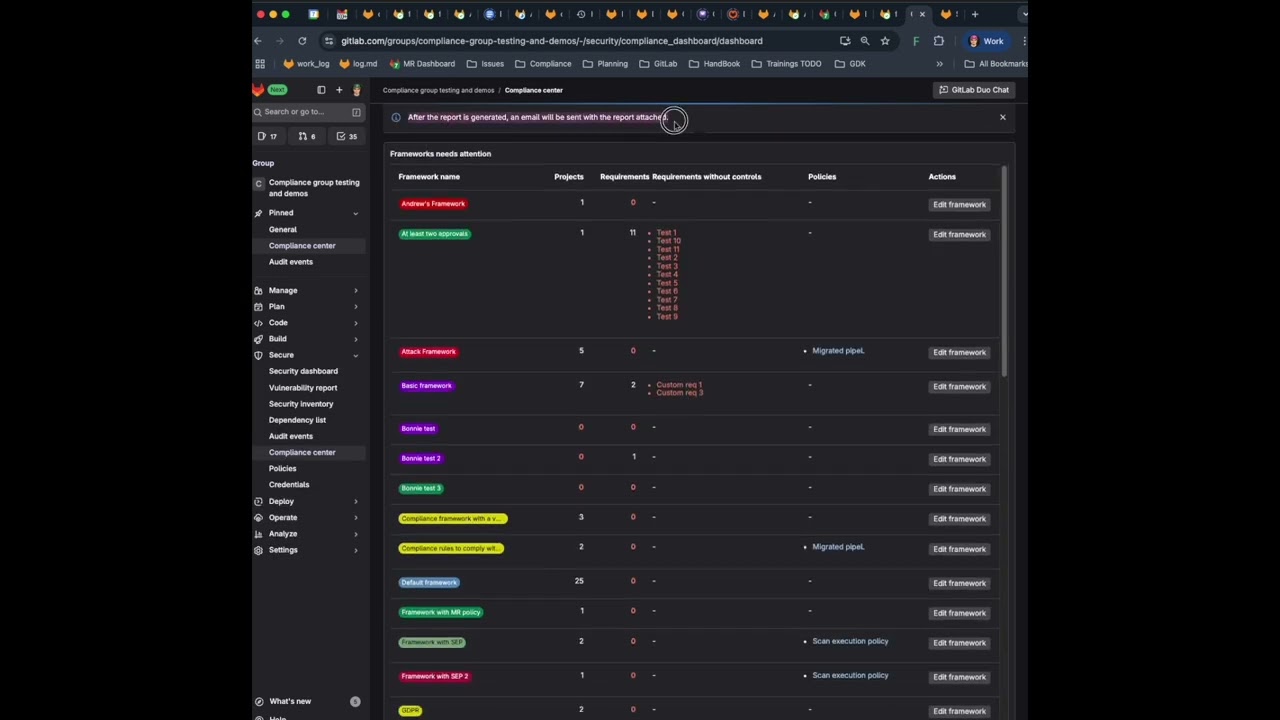Expand the Deploy sidebar section
Screen dimensions: 1280x720
[x=307, y=501]
